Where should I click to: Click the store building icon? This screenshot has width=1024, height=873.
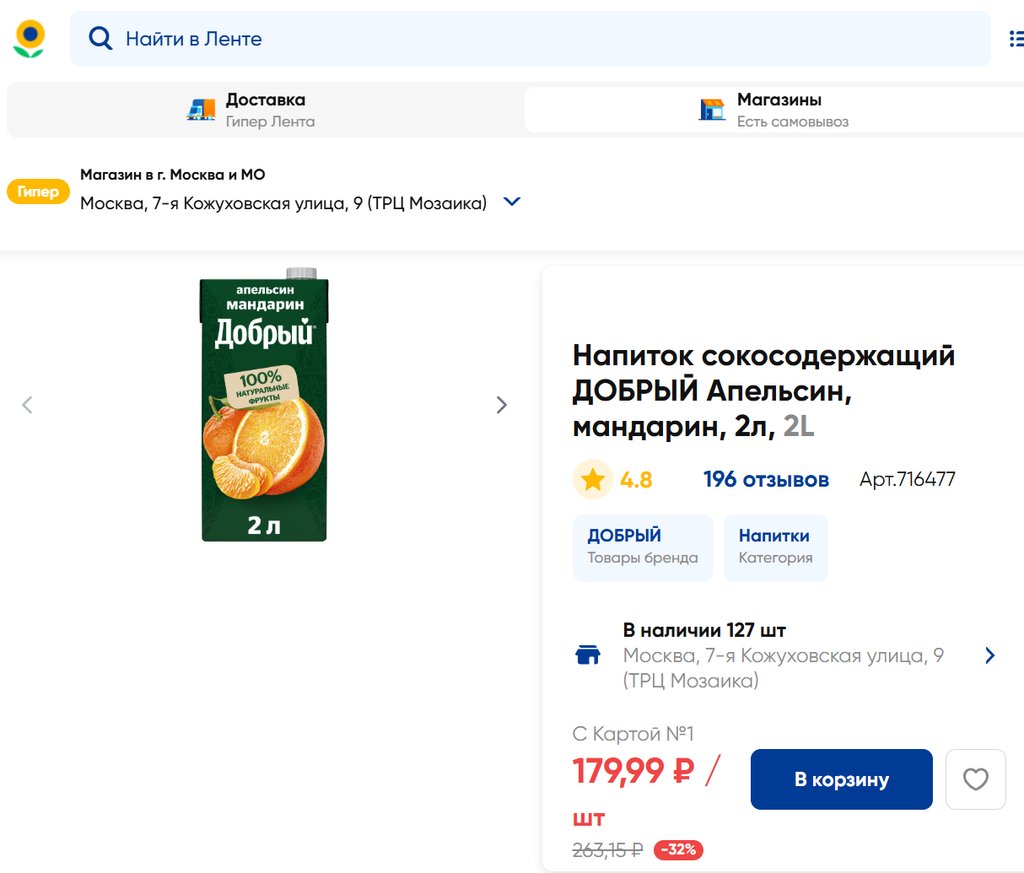(x=712, y=110)
